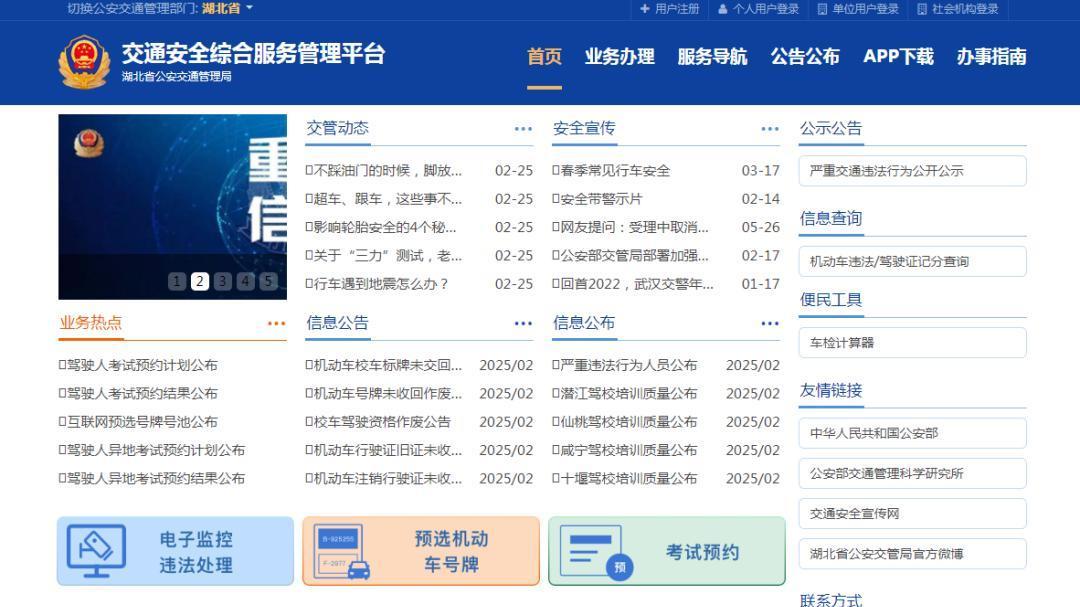Expand more items under 安全宣传
The width and height of the screenshot is (1080, 607).
[x=770, y=128]
